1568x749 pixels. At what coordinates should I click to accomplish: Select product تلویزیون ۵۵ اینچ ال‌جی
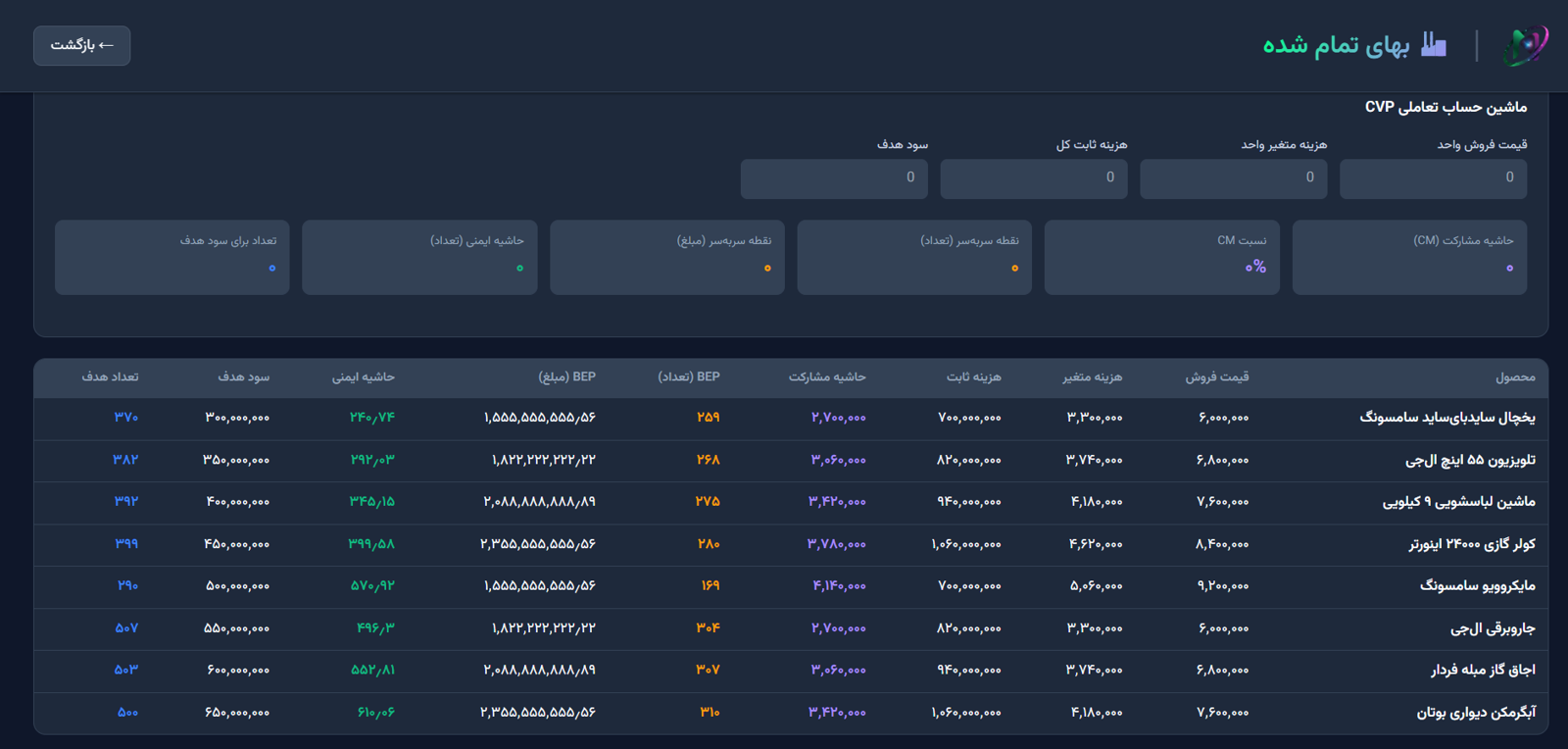point(1470,460)
